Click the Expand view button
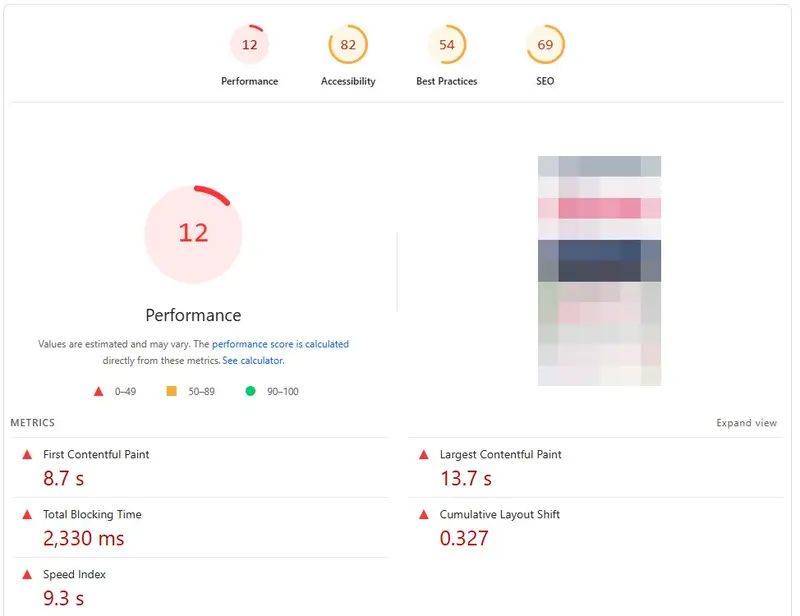Image resolution: width=800 pixels, height=616 pixels. (x=746, y=423)
